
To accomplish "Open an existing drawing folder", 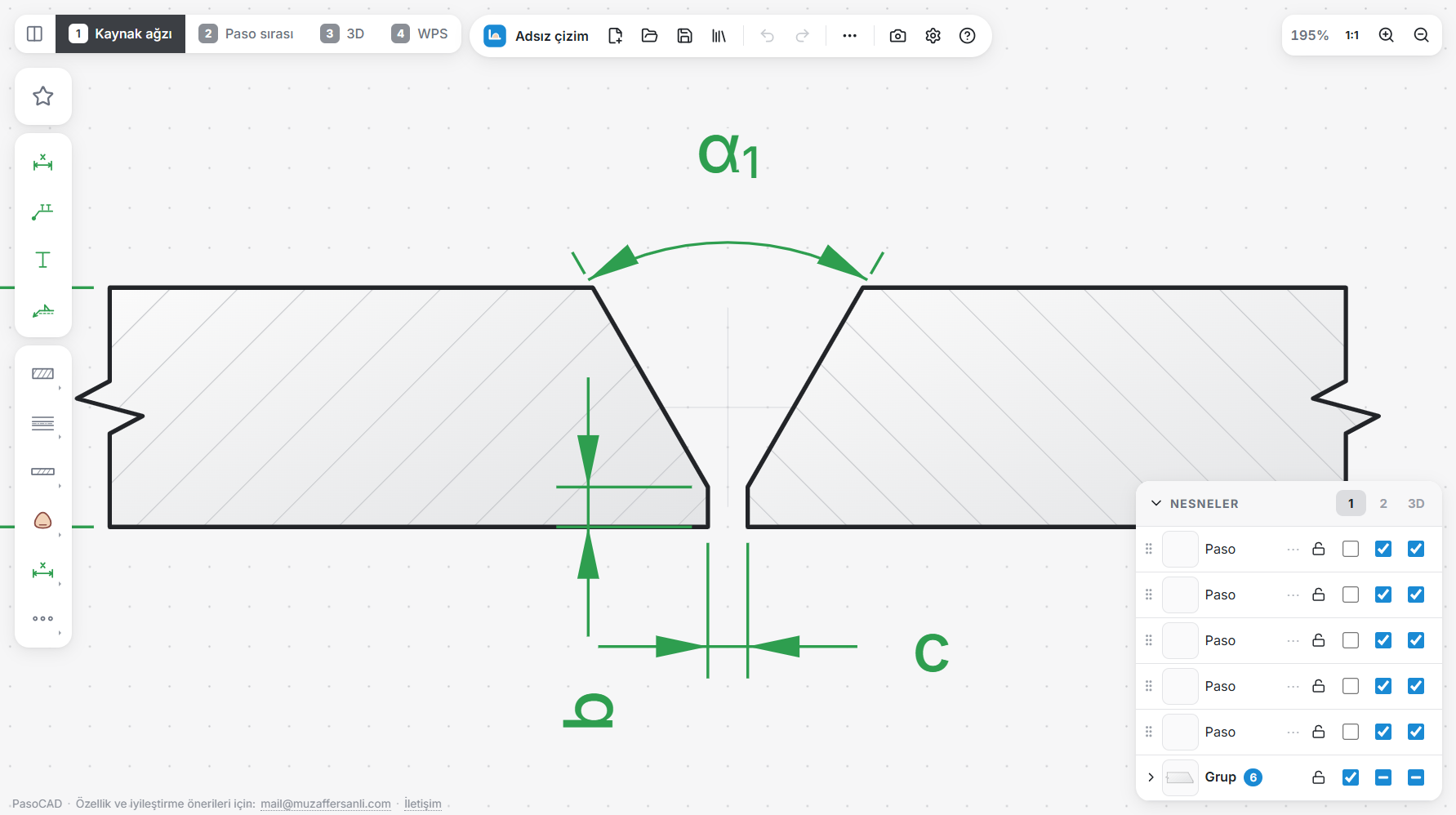I will tap(650, 36).
